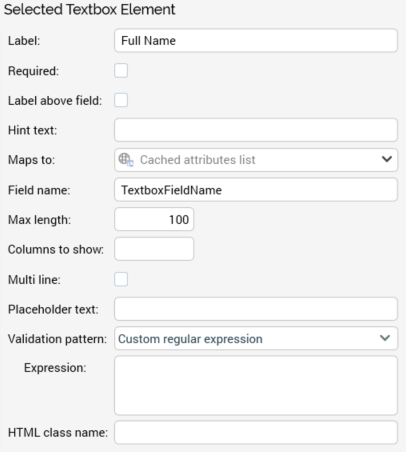Expand Cached attributes list dropdown arrow
This screenshot has width=406, height=452.
[x=387, y=159]
